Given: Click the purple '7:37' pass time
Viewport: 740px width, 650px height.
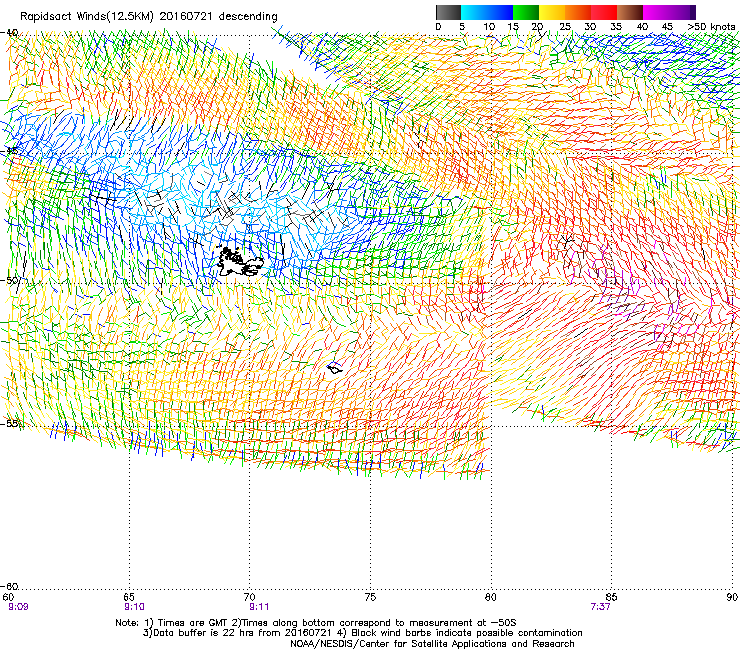Looking at the screenshot, I should click(x=600, y=607).
